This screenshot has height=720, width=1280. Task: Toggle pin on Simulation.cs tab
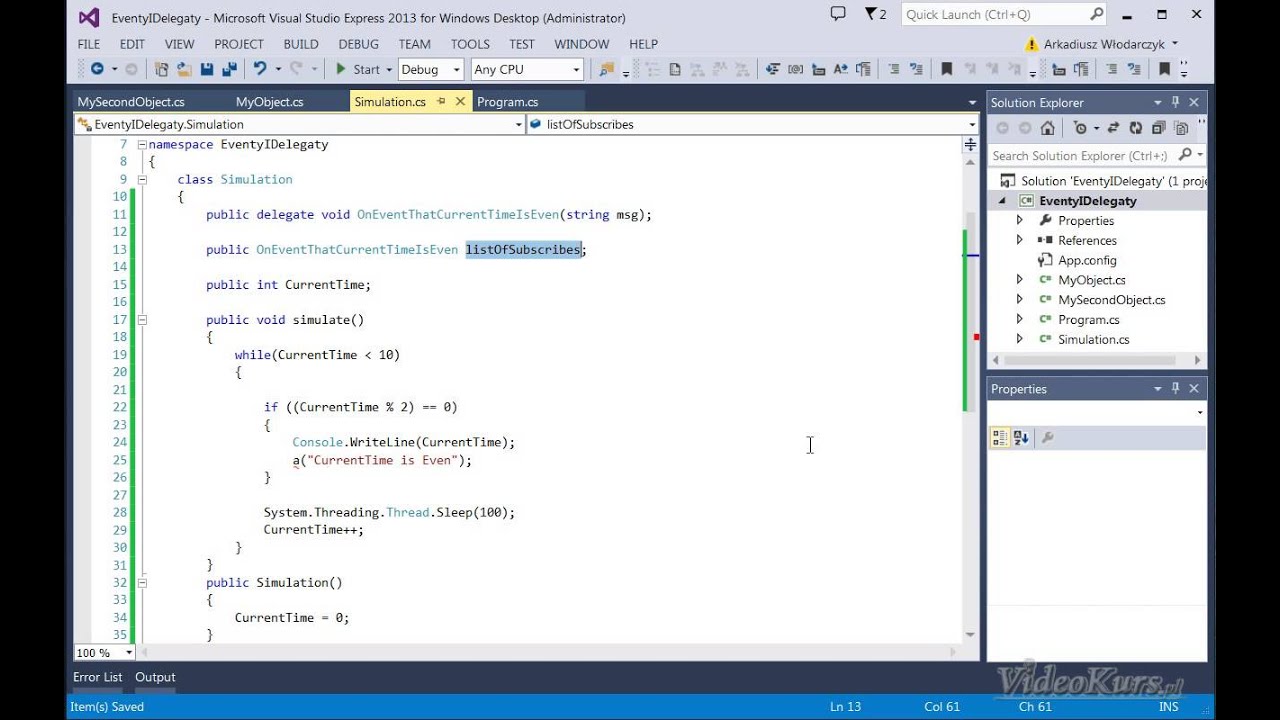click(x=441, y=101)
